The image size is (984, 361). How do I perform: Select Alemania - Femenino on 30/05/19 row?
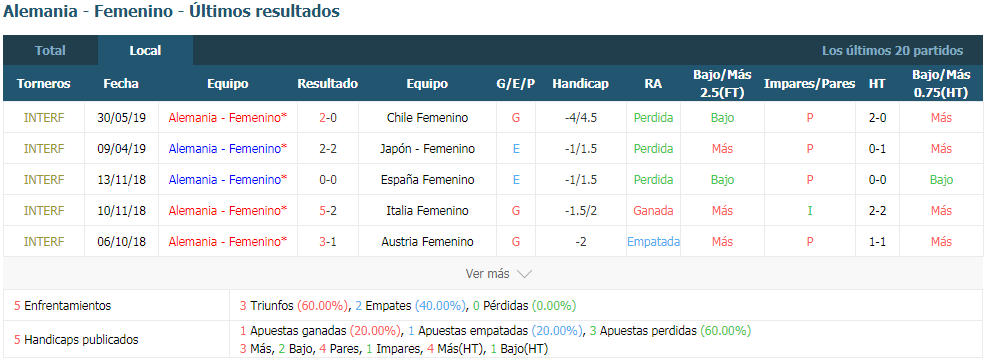[228, 117]
